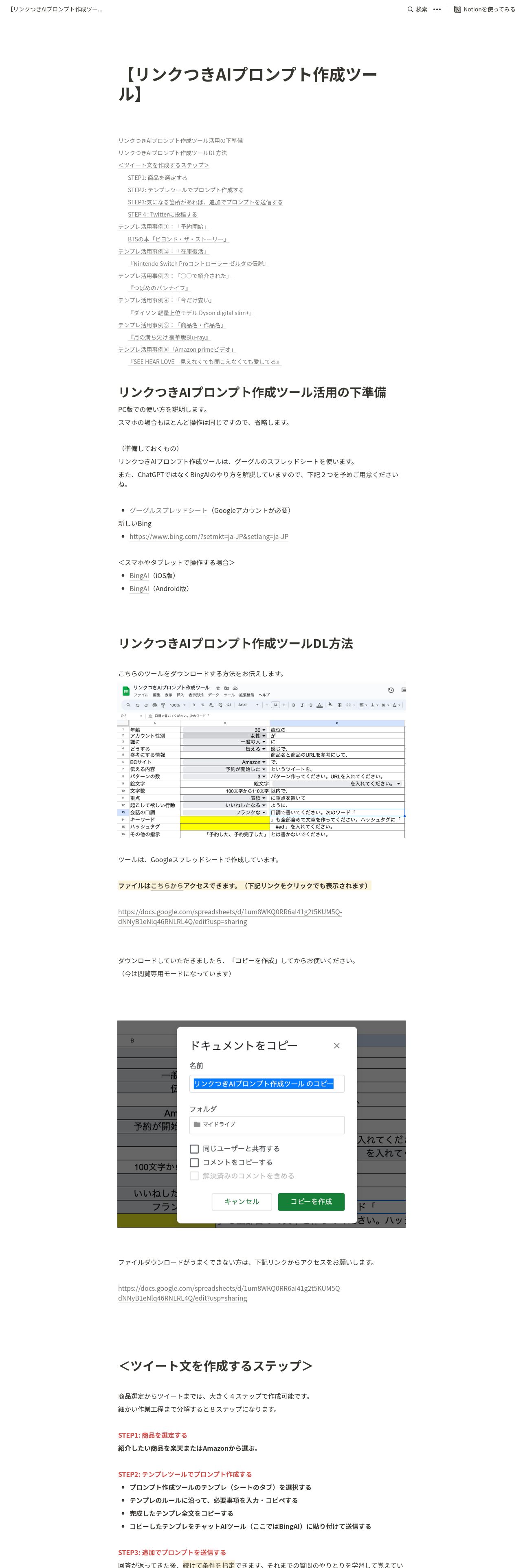Open the グーグルスプレッドシート link

pyautogui.click(x=168, y=510)
